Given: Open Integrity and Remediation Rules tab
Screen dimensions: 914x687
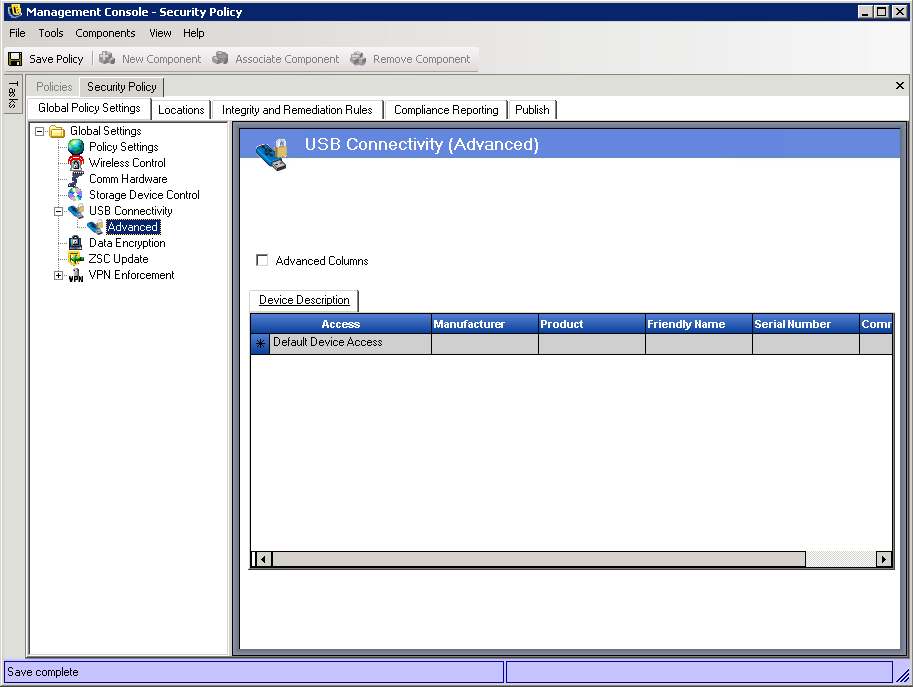Looking at the screenshot, I should pyautogui.click(x=297, y=110).
